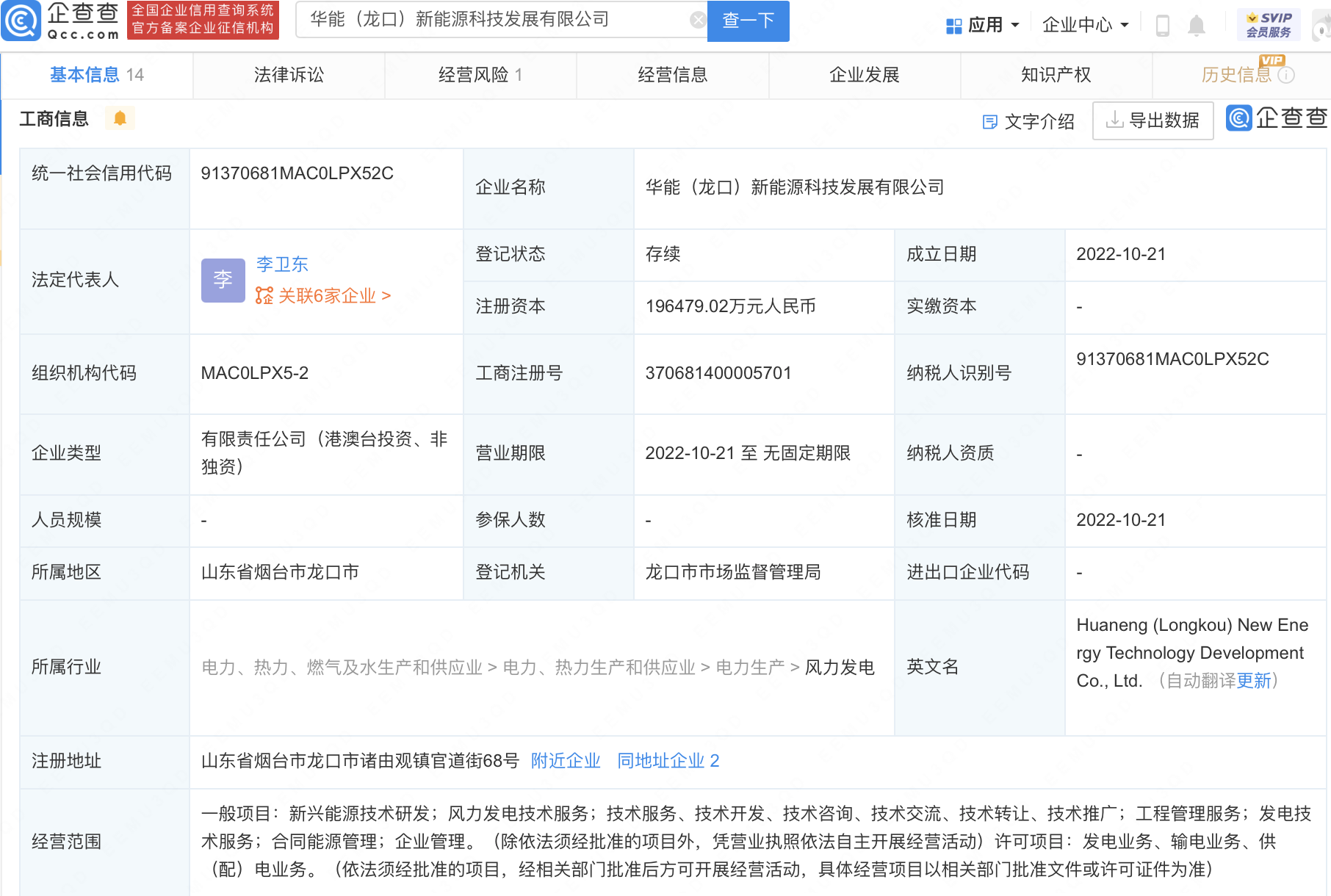This screenshot has width=1331, height=896.
Task: Select the 知识产权 tab
Action: (x=1056, y=75)
